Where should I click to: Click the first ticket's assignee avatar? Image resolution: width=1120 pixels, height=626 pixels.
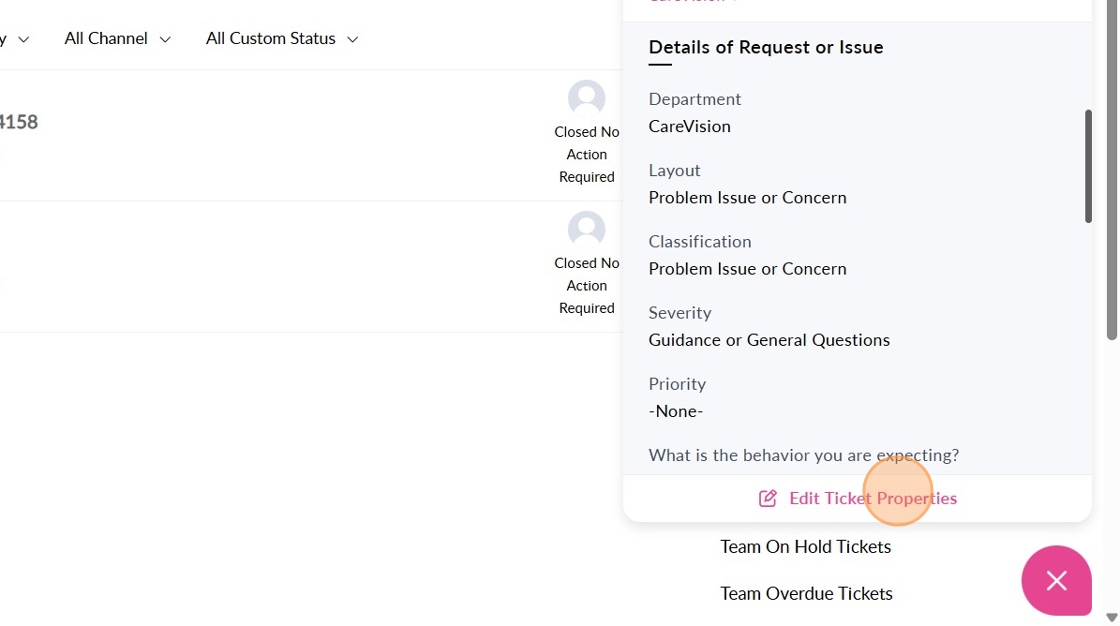coord(587,98)
